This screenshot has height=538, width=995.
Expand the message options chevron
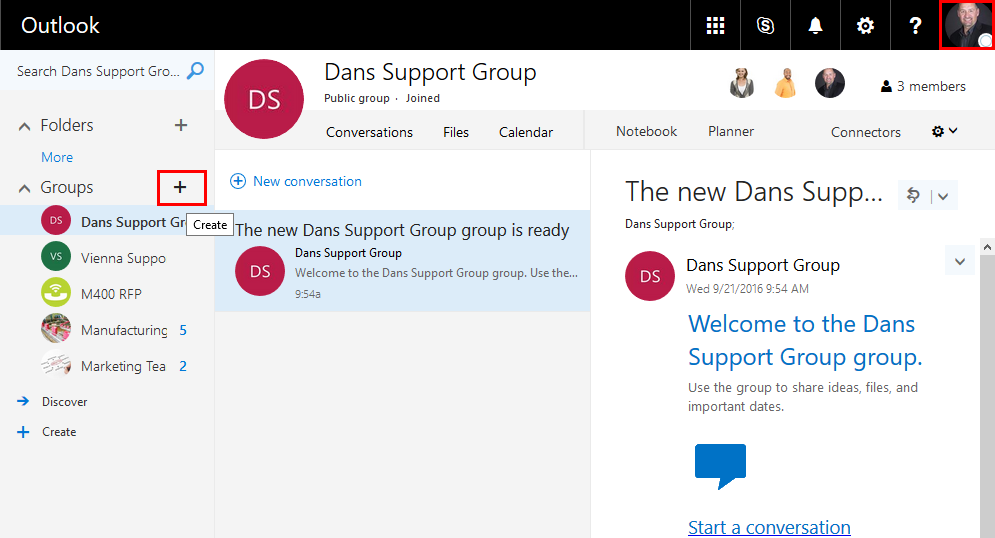[959, 262]
